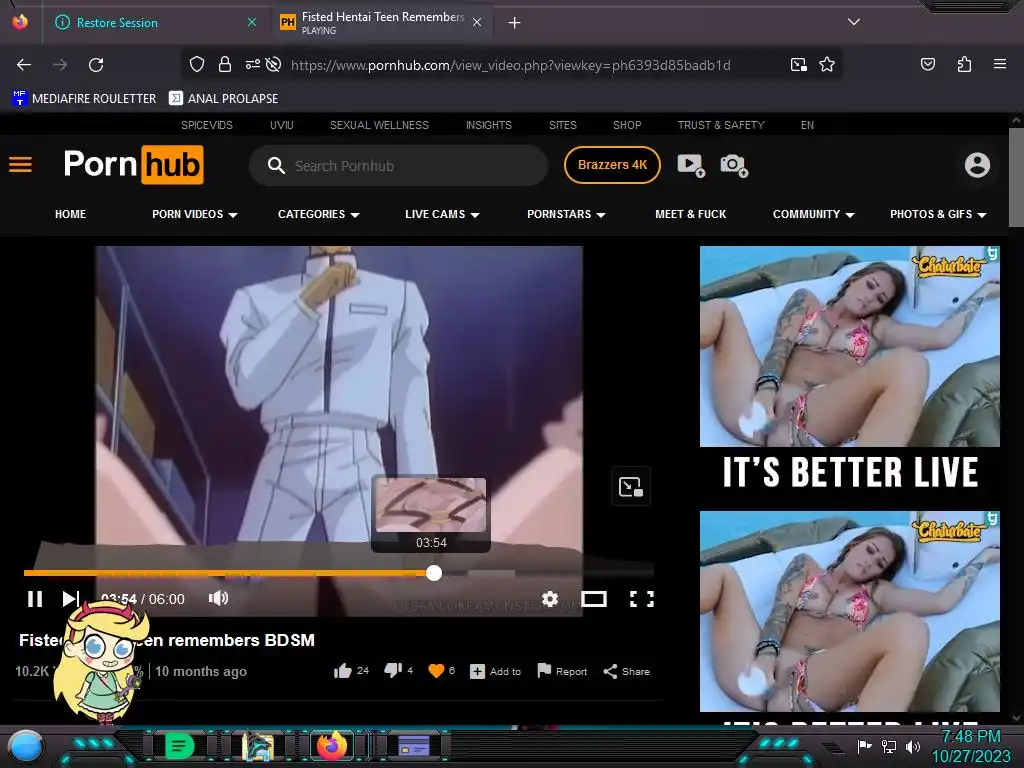
Task: Skip to next video with the next button
Action: pos(71,599)
